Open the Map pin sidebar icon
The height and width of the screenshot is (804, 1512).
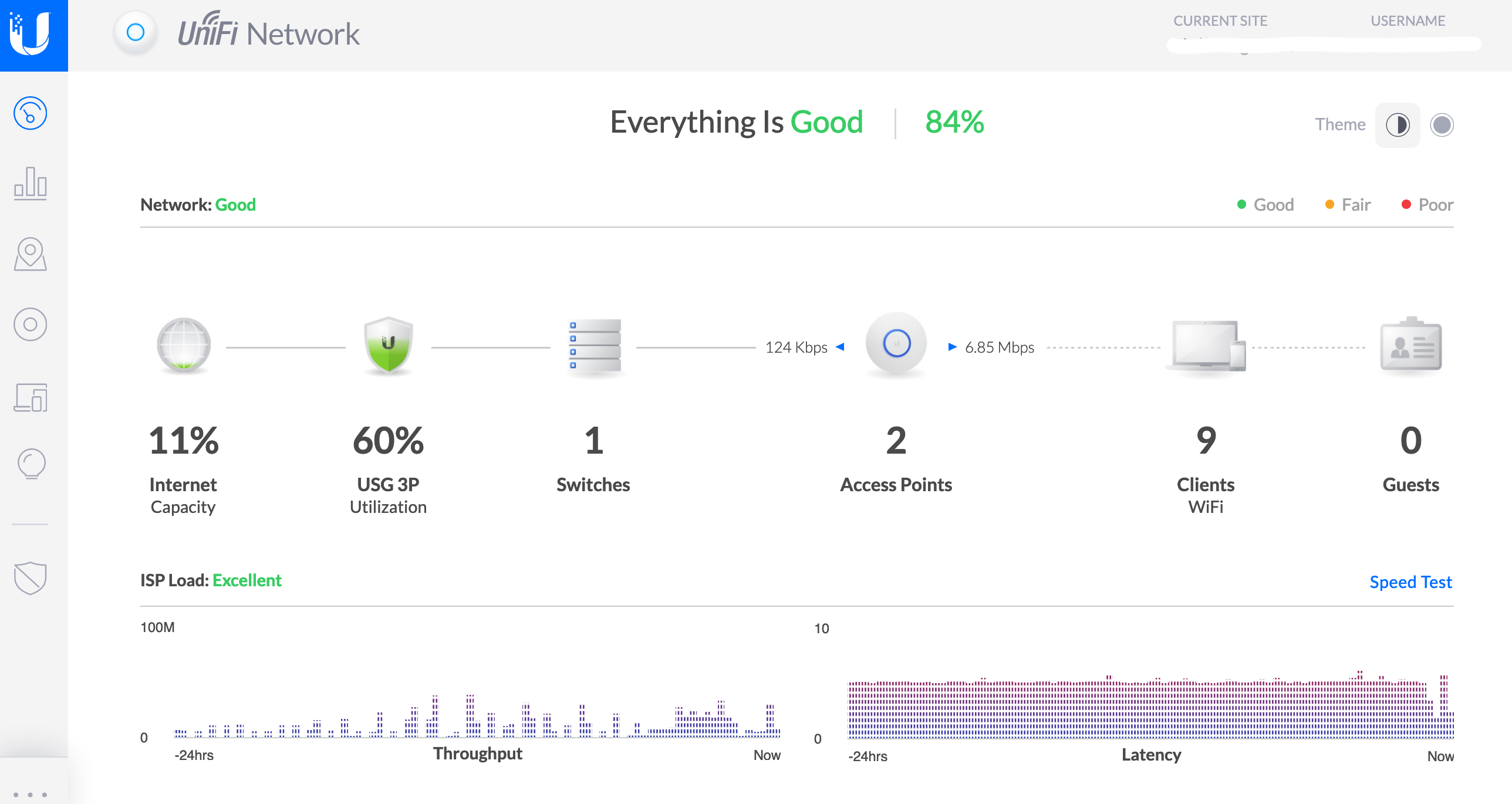[x=30, y=254]
